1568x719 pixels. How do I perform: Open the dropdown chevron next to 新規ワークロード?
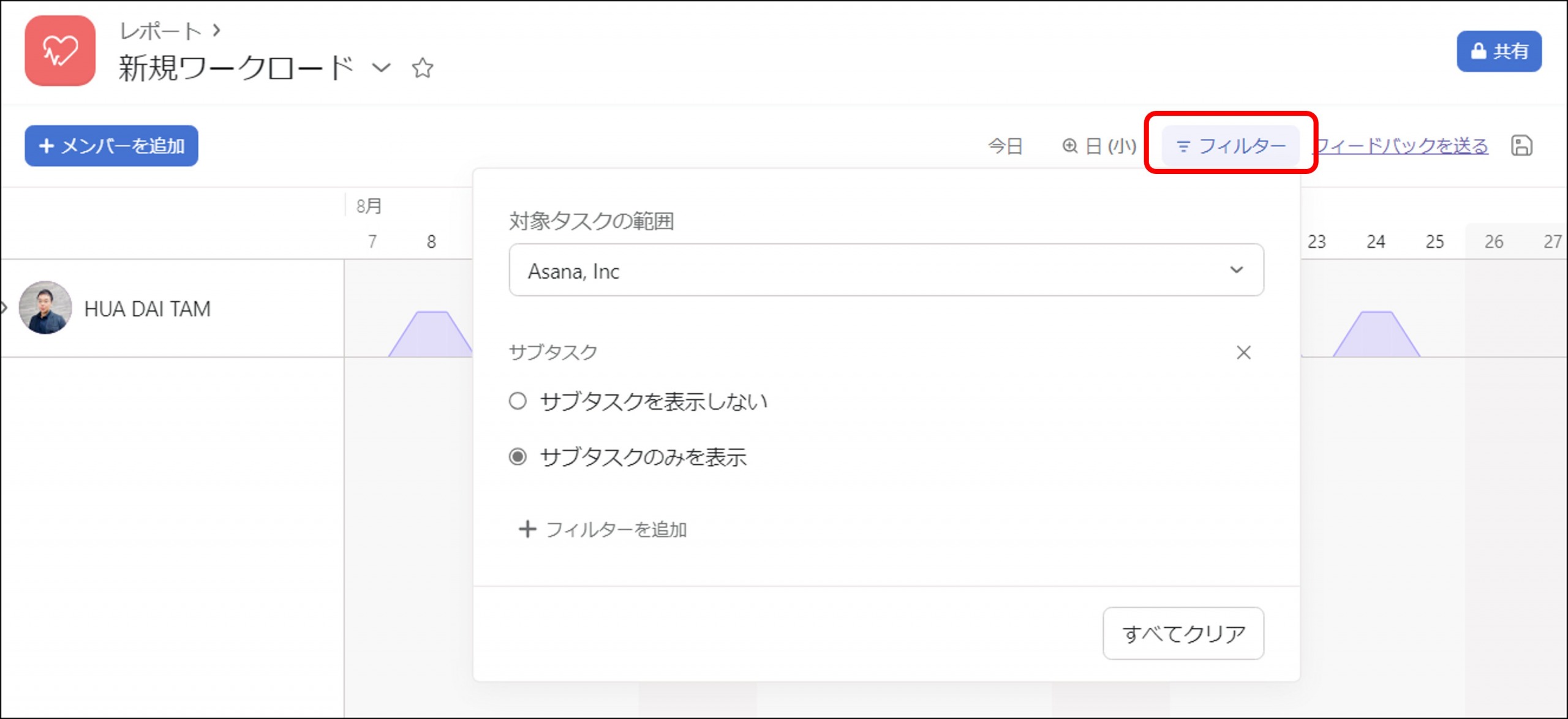coord(381,67)
